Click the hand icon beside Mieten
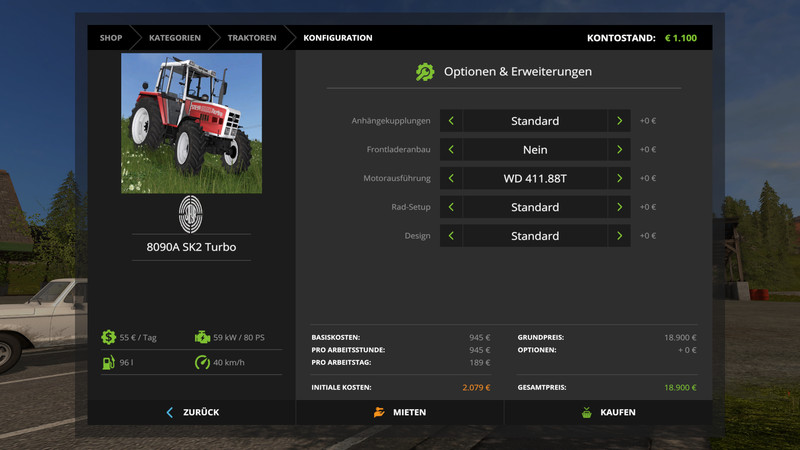Screen dimensions: 800x450 click(379, 412)
